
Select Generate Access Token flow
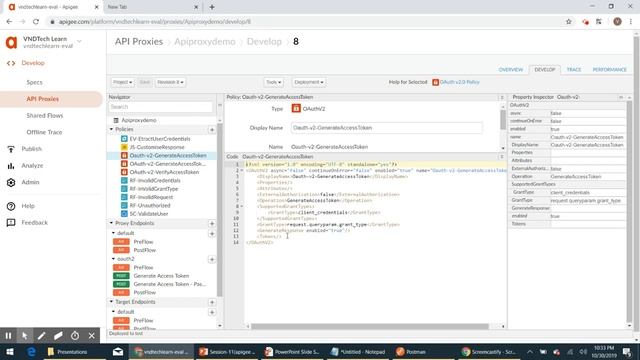point(161,276)
